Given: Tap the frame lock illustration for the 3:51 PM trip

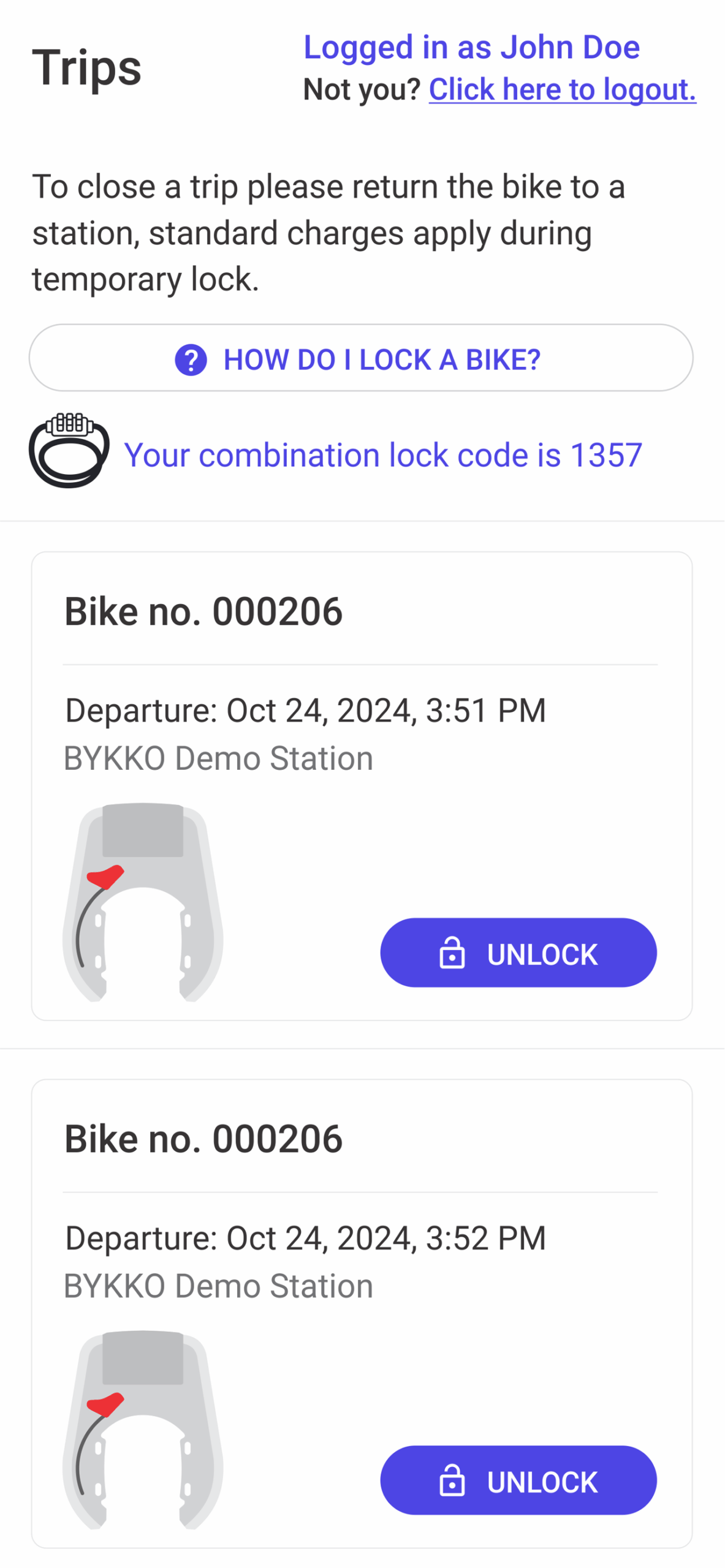Looking at the screenshot, I should click(x=143, y=902).
